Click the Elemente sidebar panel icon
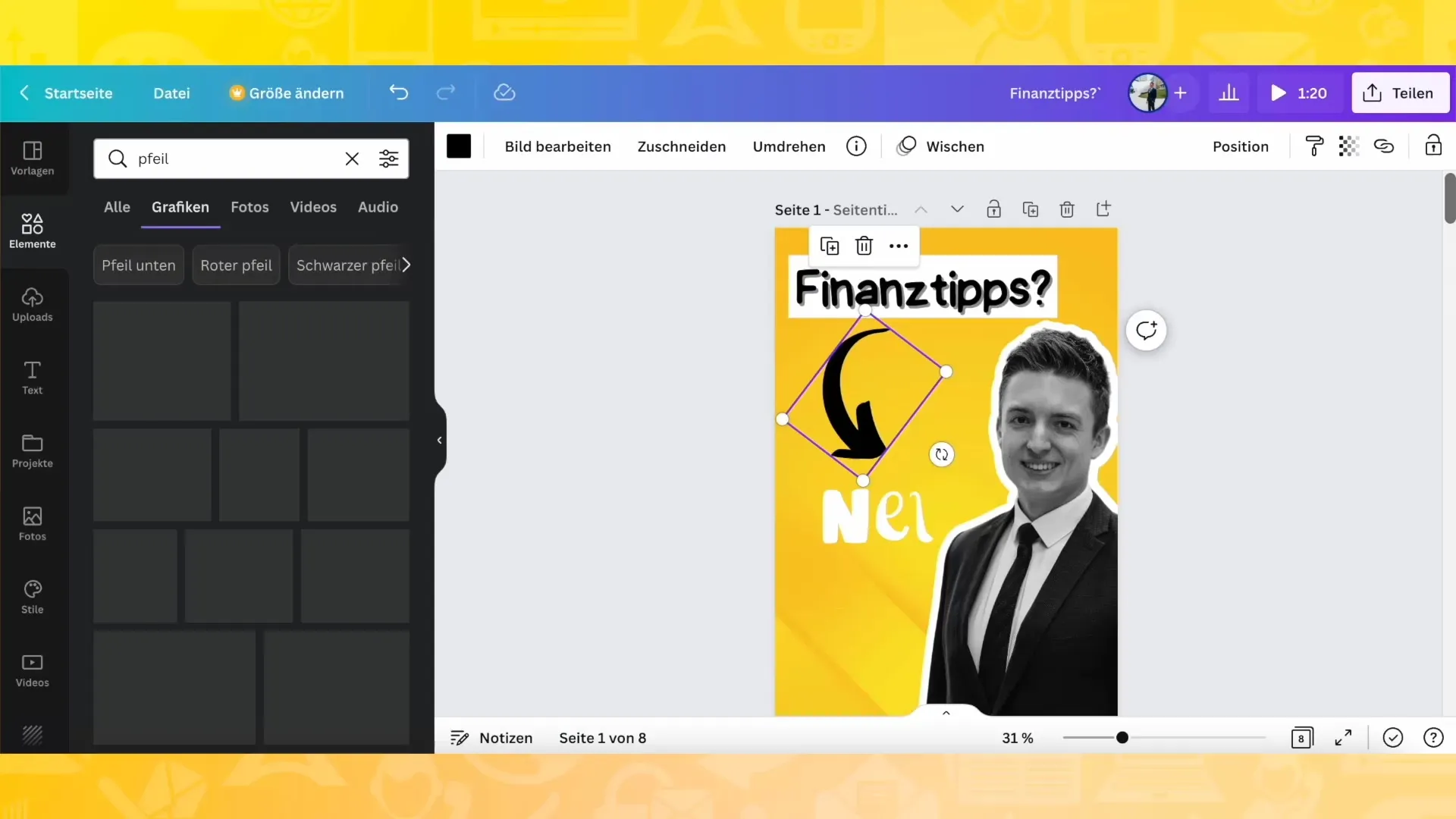Screen dimensions: 1456x819 tap(32, 229)
